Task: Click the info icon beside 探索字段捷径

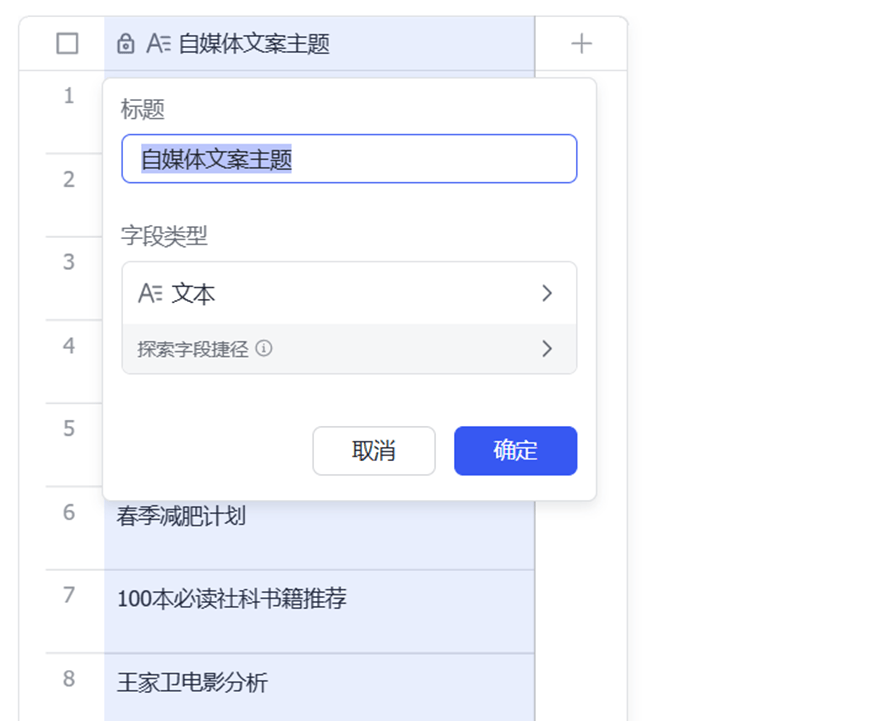Action: point(264,348)
